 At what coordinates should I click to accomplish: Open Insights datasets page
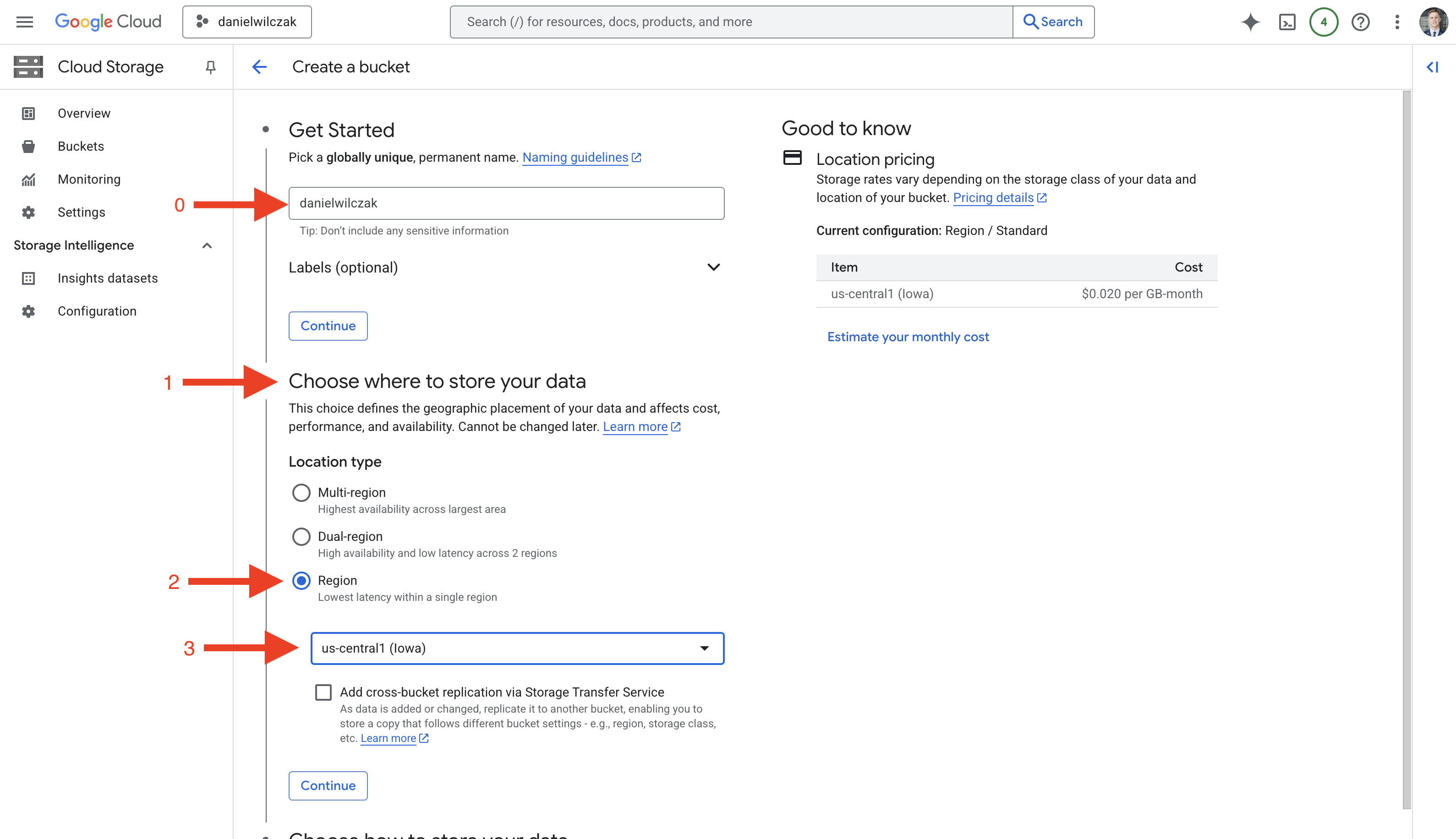point(108,278)
